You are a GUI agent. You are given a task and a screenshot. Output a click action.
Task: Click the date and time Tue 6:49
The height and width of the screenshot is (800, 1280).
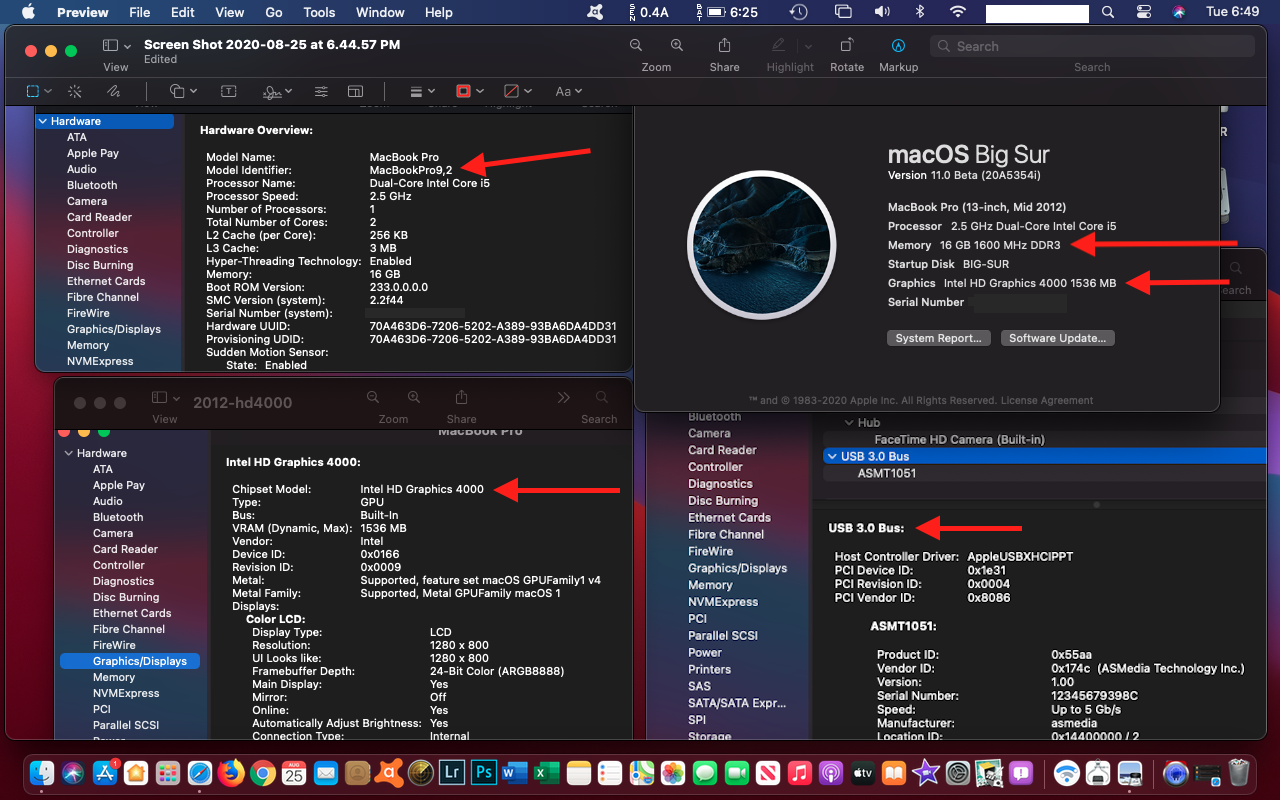tap(1233, 12)
